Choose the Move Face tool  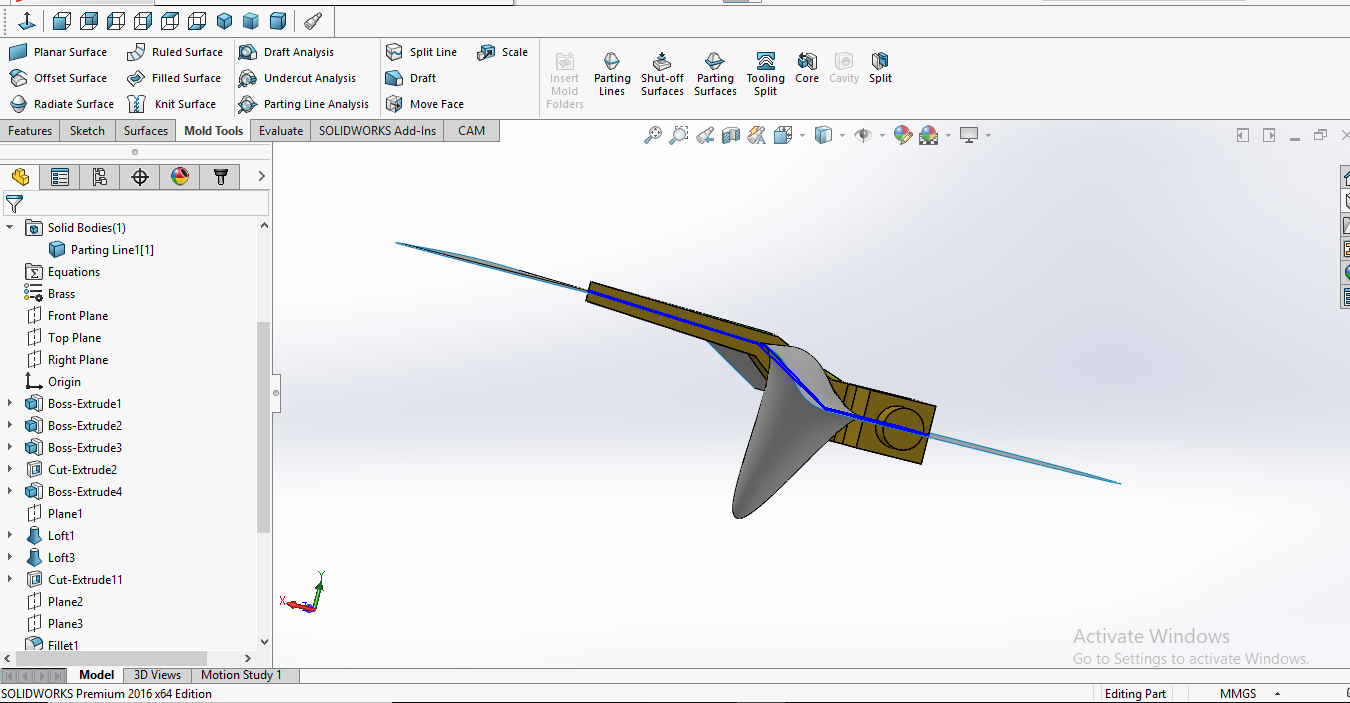click(x=425, y=104)
